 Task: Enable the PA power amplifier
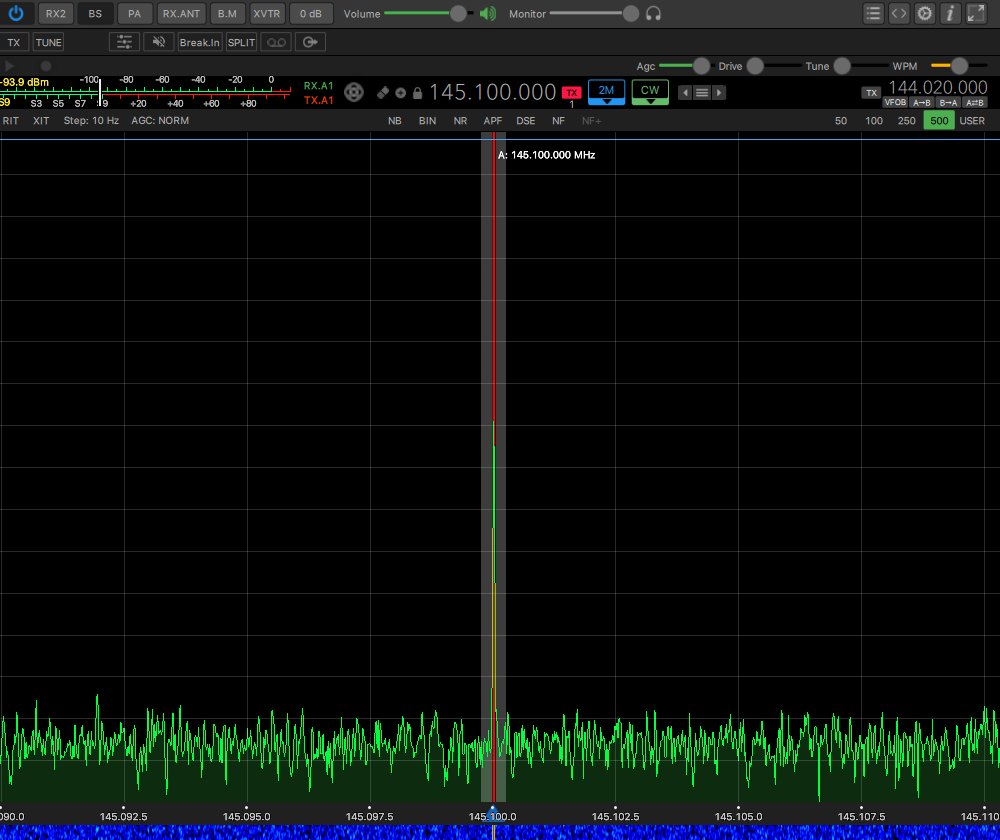click(134, 13)
